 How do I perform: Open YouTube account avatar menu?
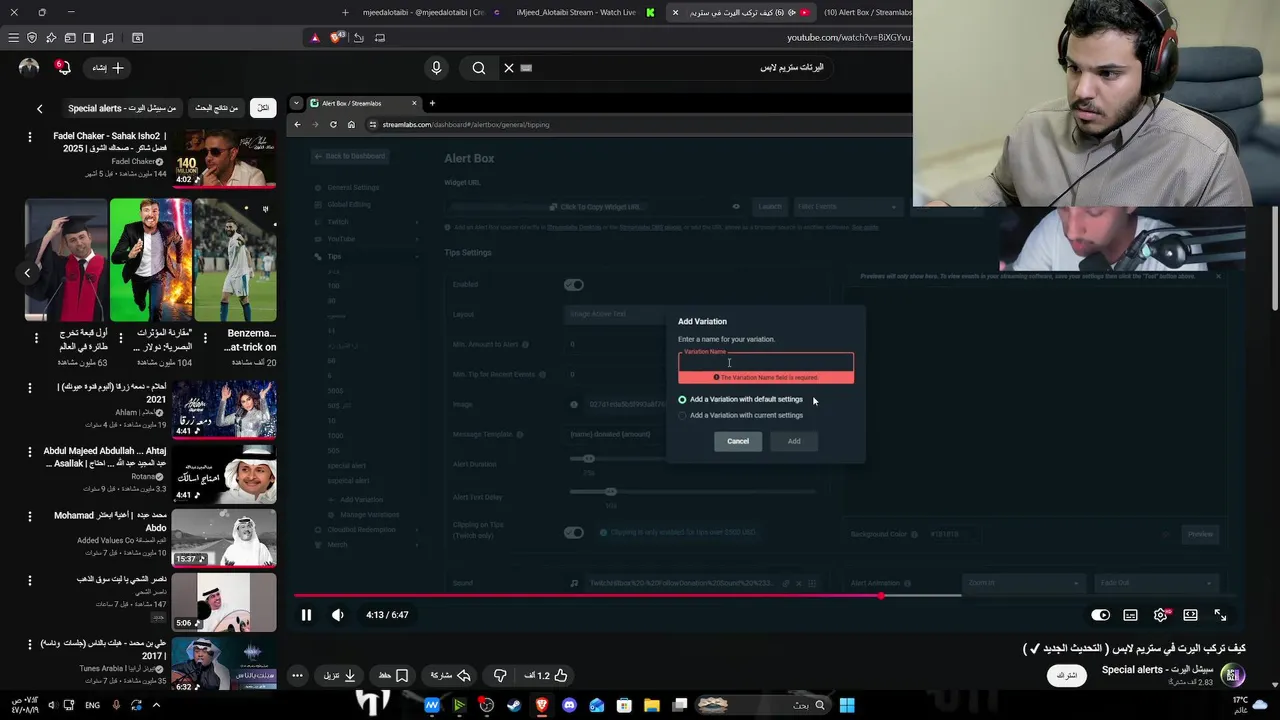[x=29, y=67]
